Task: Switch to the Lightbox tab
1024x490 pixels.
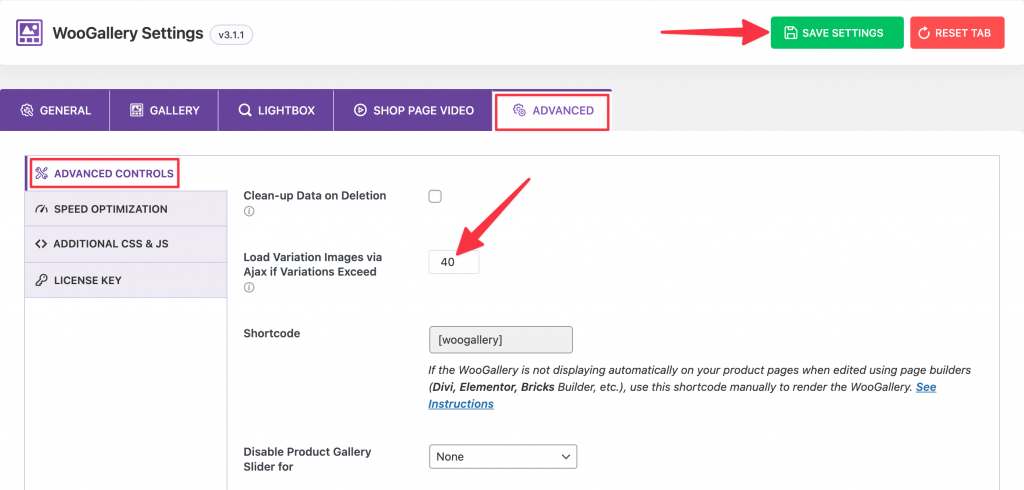Action: pyautogui.click(x=276, y=110)
